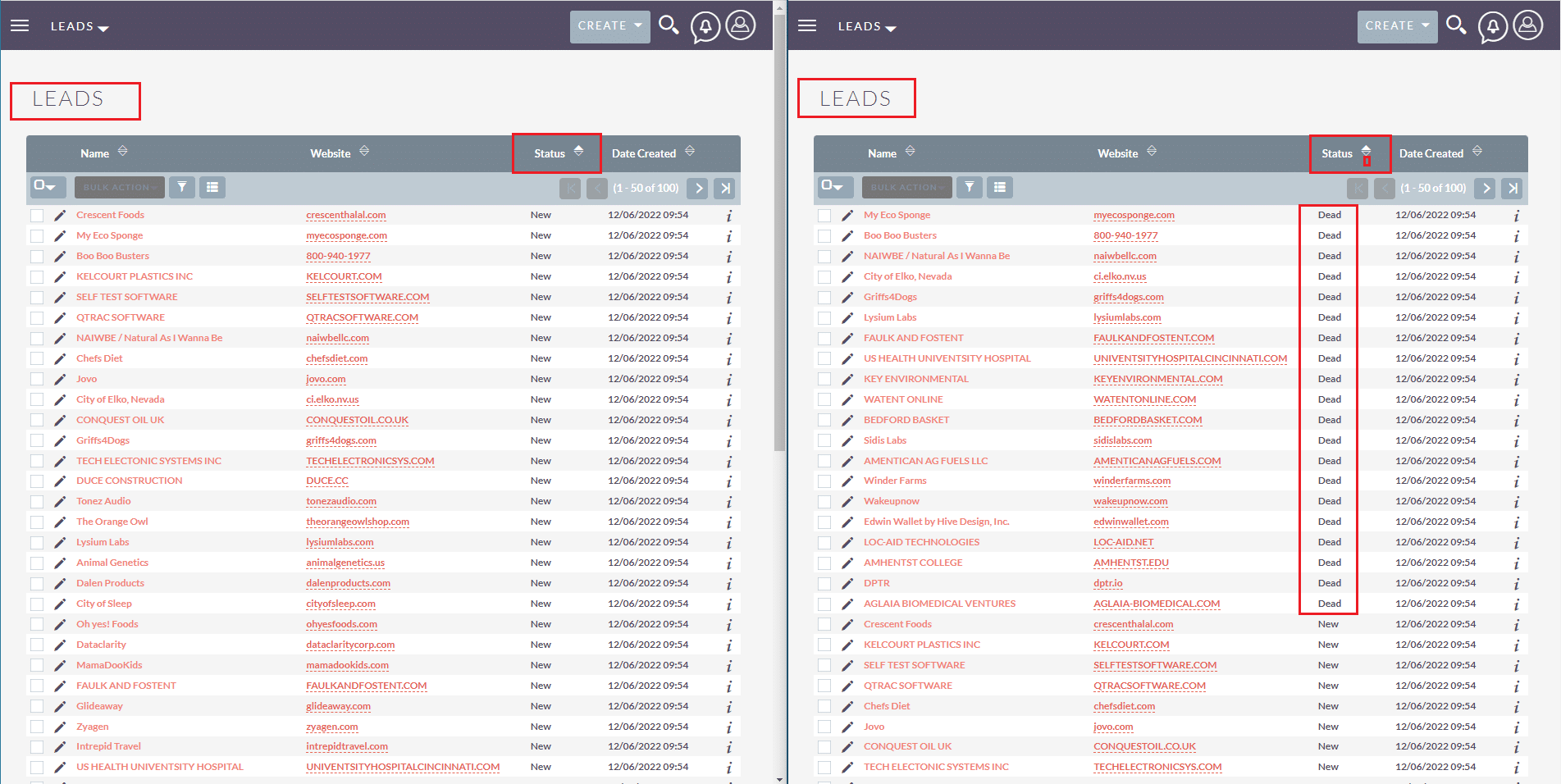Screen dimensions: 1561x784
Task: Open the hamburger menu in the right window
Action: point(807,26)
